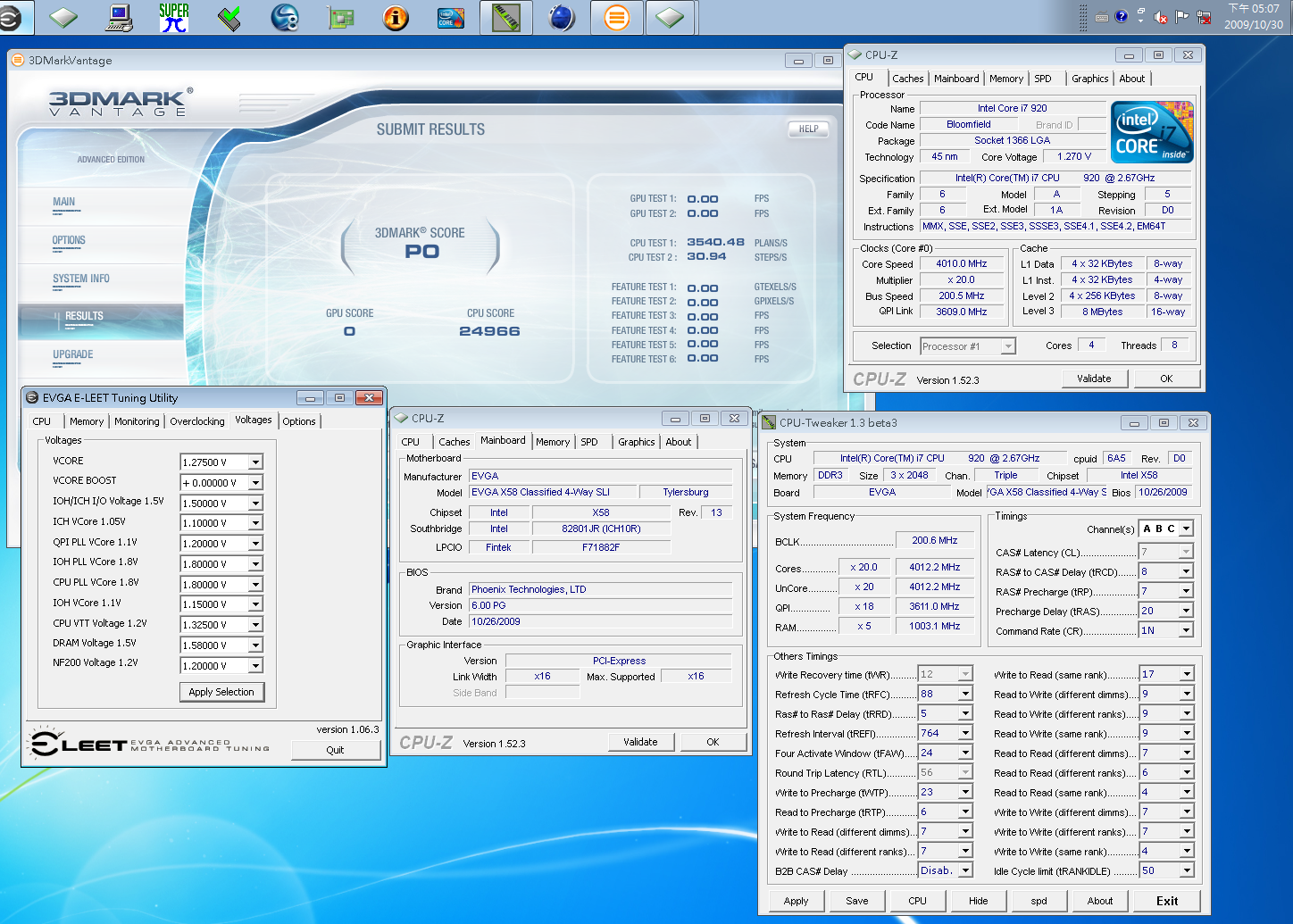Open the green graphics card taskbar icon
This screenshot has width=1293, height=924.
[x=340, y=17]
